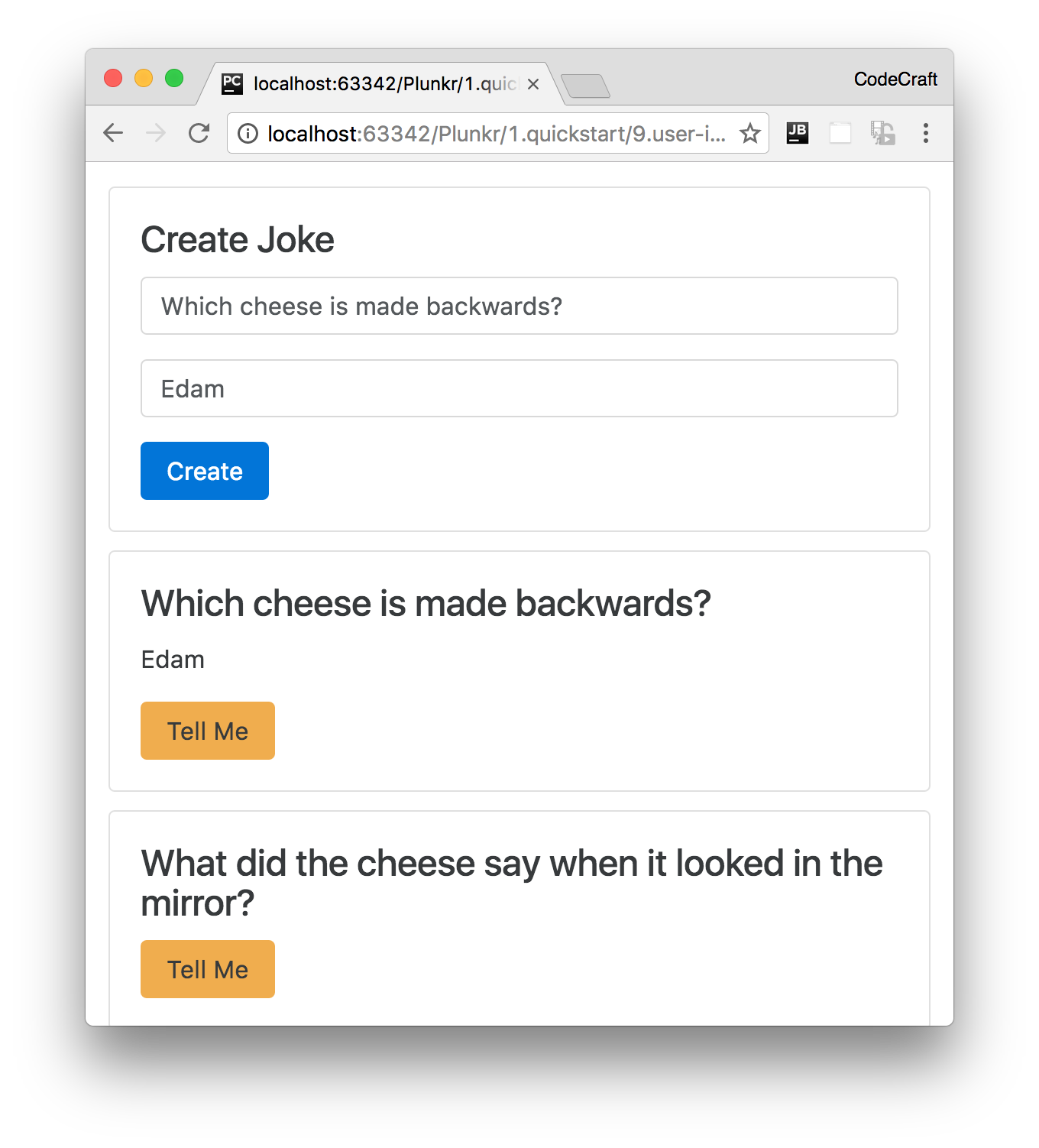The height and width of the screenshot is (1148, 1039).
Task: Focus the address bar URL field
Action: pyautogui.click(x=497, y=134)
